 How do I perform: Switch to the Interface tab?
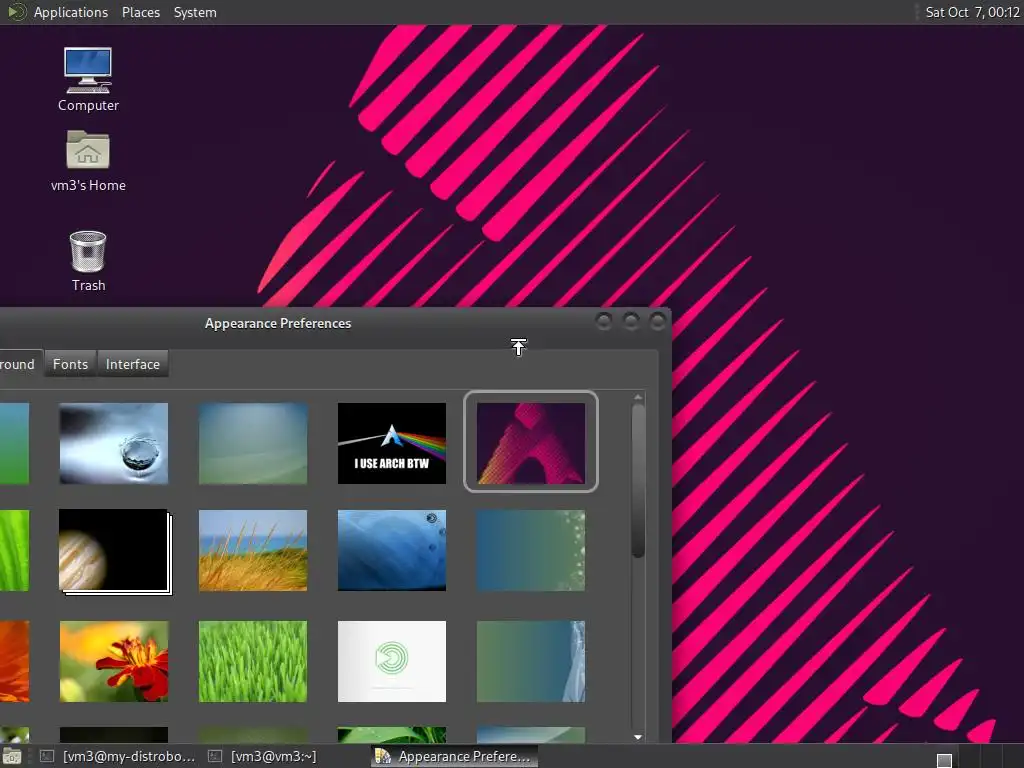pyautogui.click(x=133, y=364)
